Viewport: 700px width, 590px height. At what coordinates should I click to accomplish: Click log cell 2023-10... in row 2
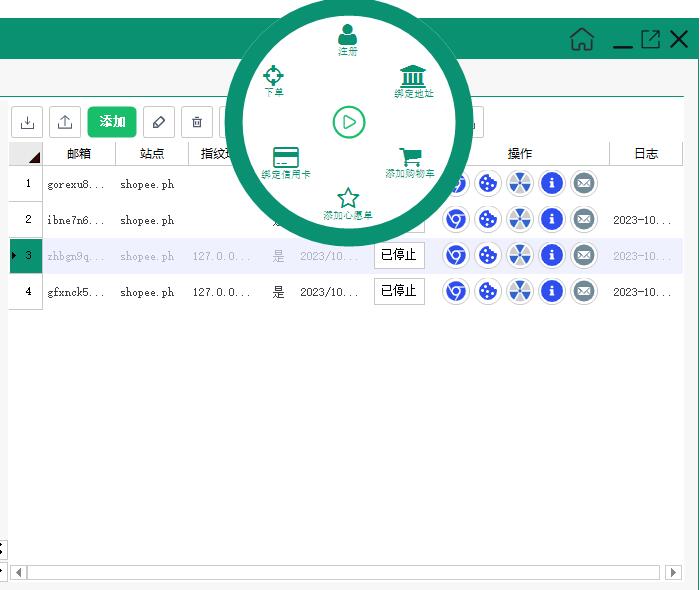coord(646,220)
